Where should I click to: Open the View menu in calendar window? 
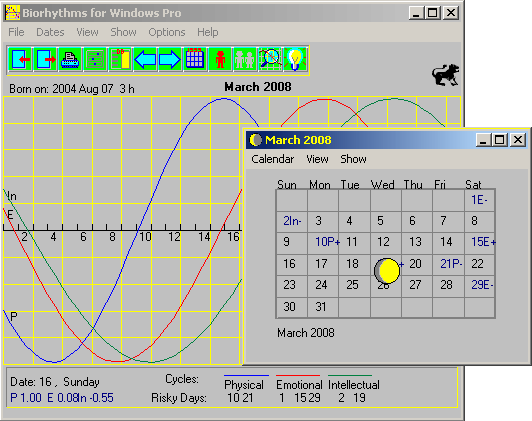click(317, 159)
